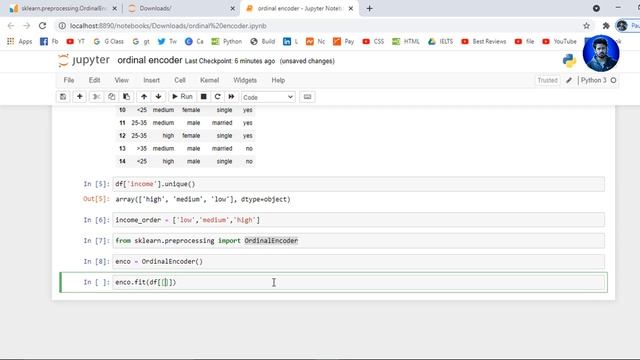Viewport: 640px width, 360px height.
Task: Open the Fb bookmark
Action: [x=49, y=41]
